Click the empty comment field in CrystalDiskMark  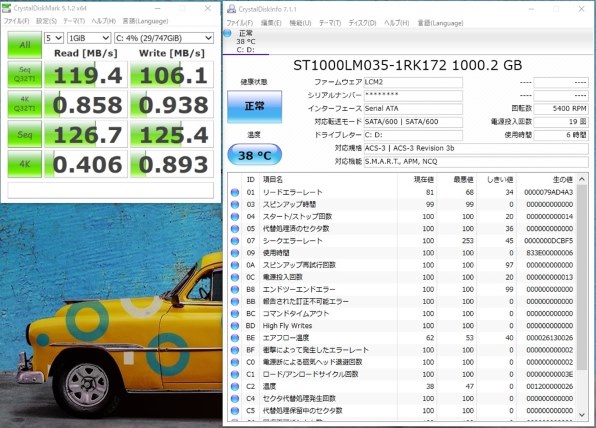[x=111, y=190]
